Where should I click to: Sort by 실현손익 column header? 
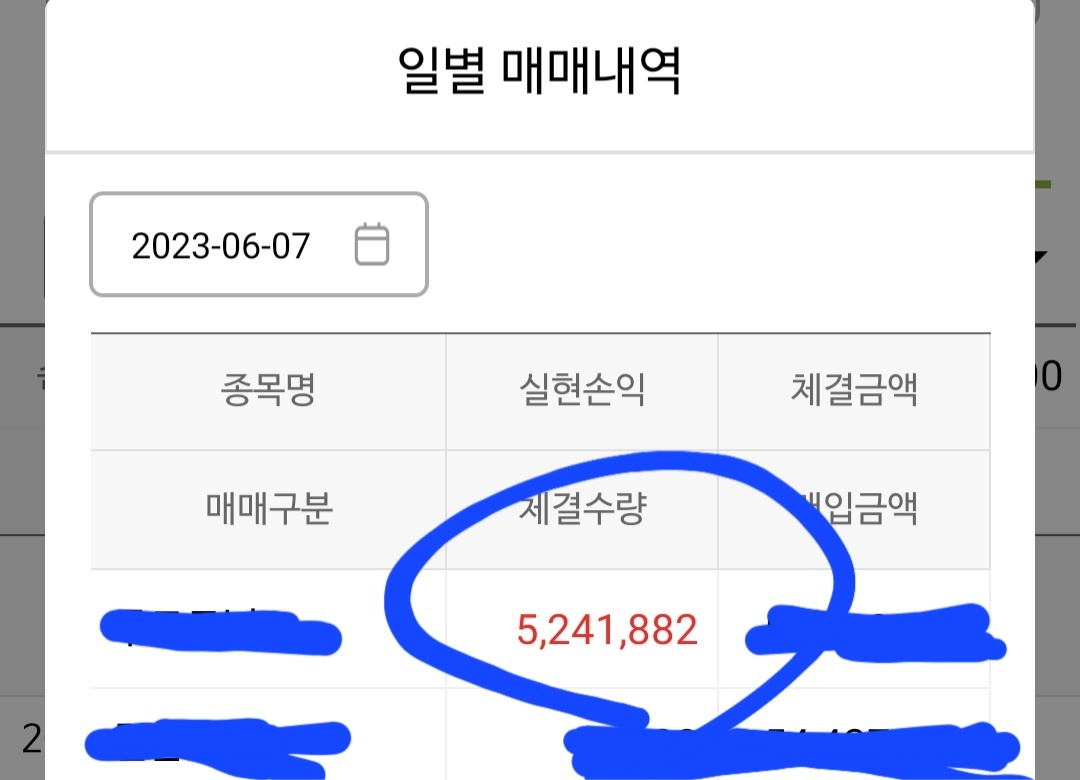(582, 390)
